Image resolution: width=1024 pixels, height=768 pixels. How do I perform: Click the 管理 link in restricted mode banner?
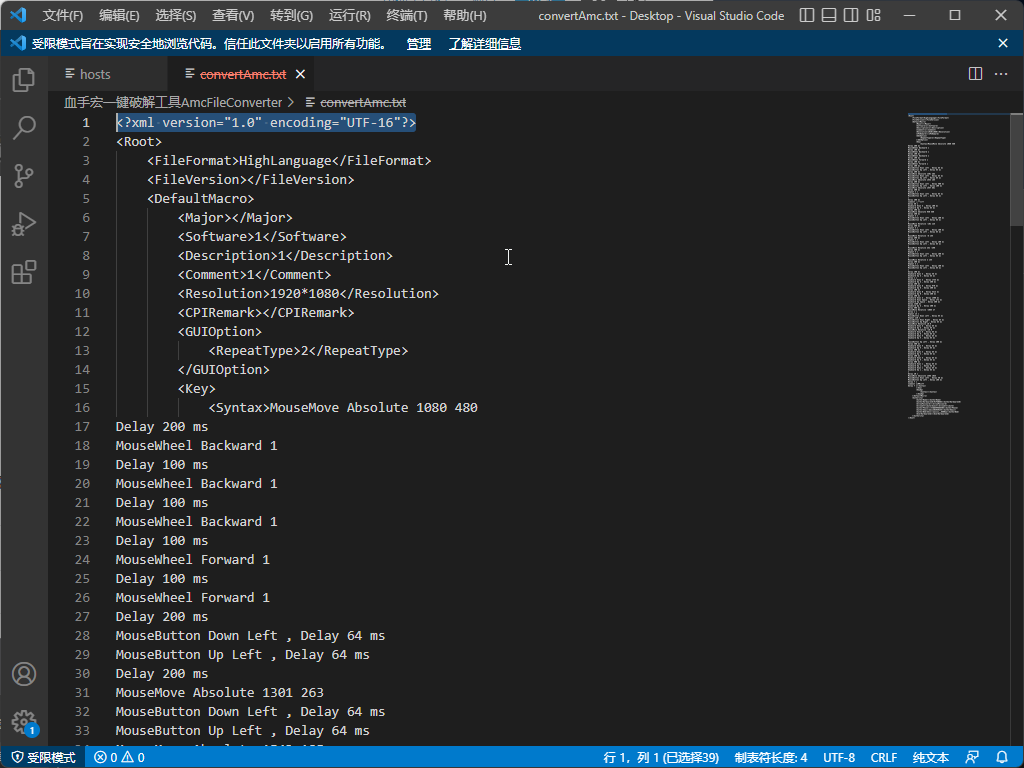point(419,44)
